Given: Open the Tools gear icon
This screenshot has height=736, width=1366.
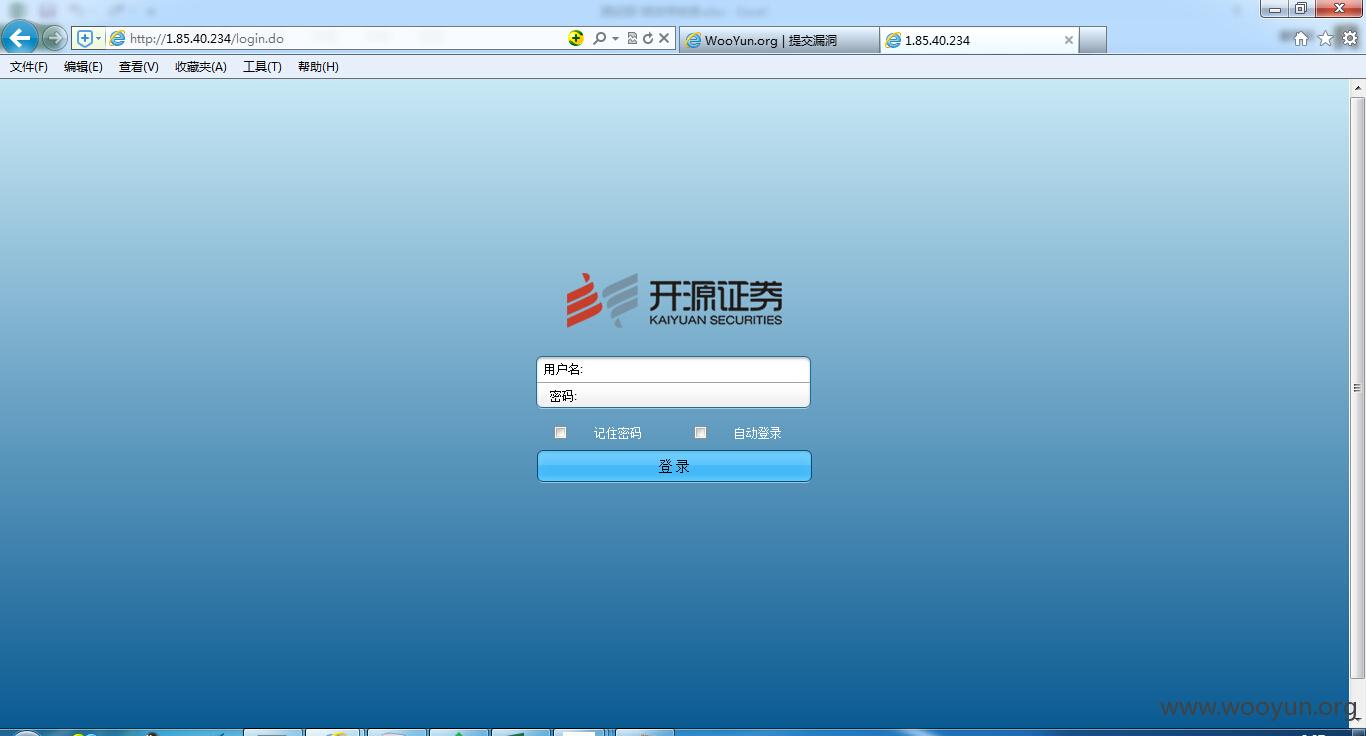Looking at the screenshot, I should coord(1350,39).
